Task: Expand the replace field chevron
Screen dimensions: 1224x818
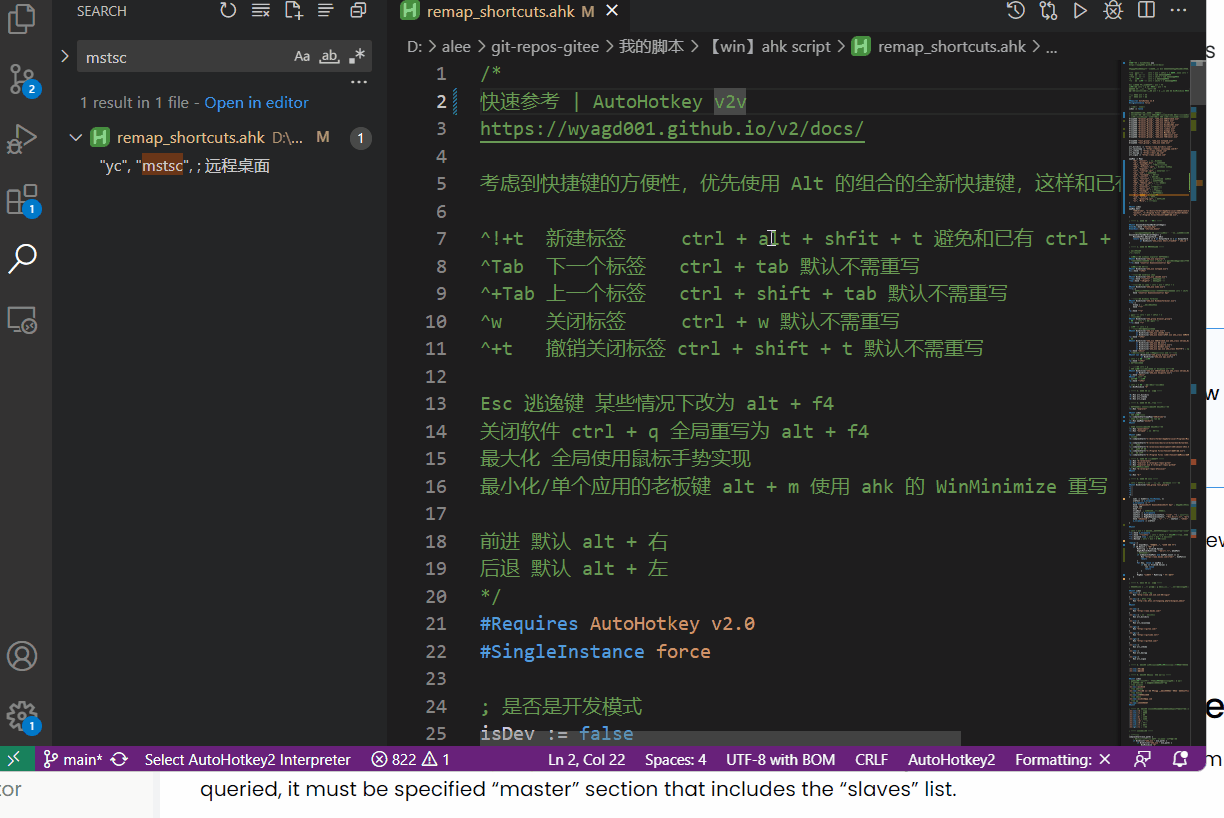Action: point(64,56)
